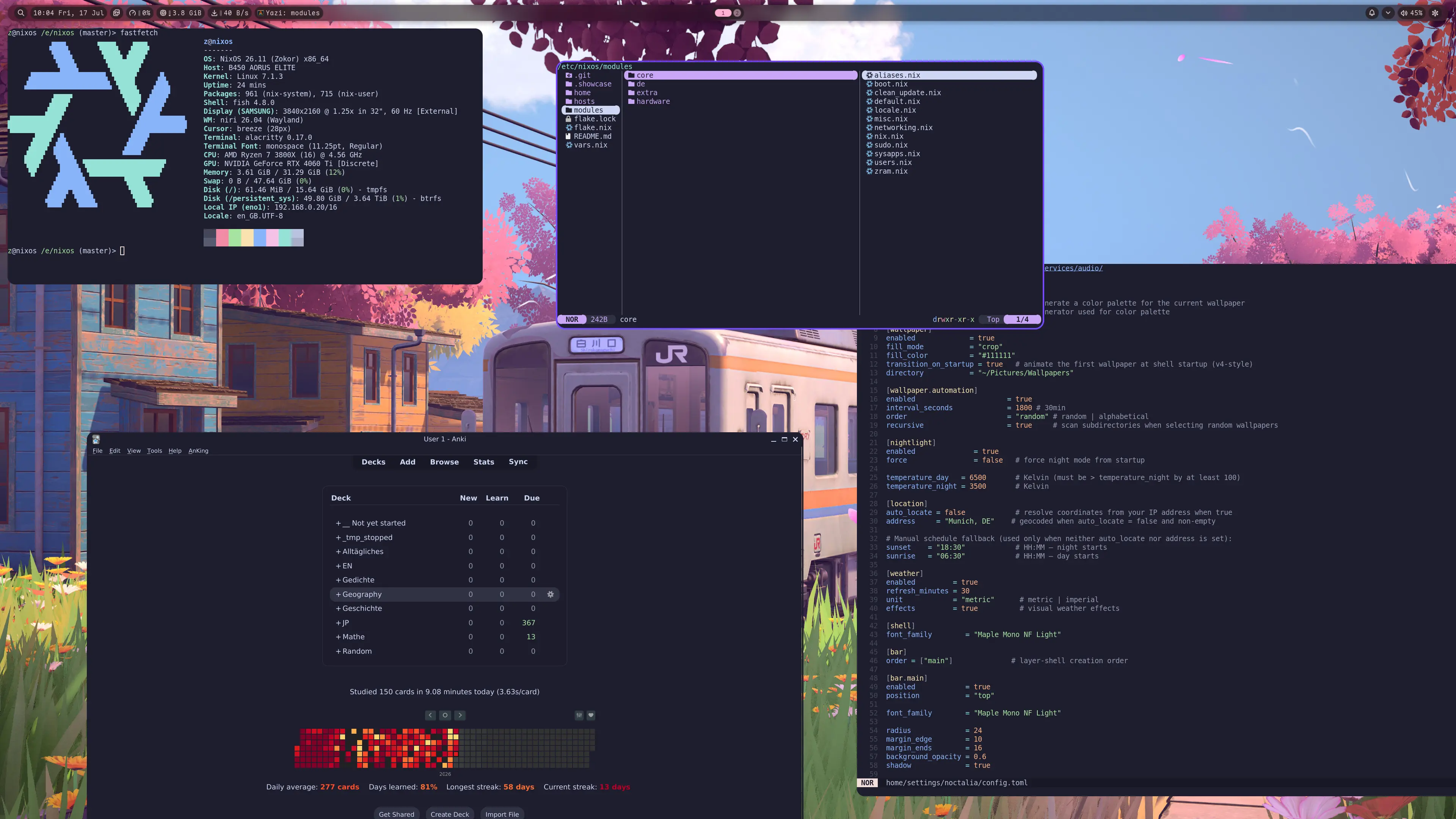
Task: Expand the JP deck
Action: tap(338, 623)
